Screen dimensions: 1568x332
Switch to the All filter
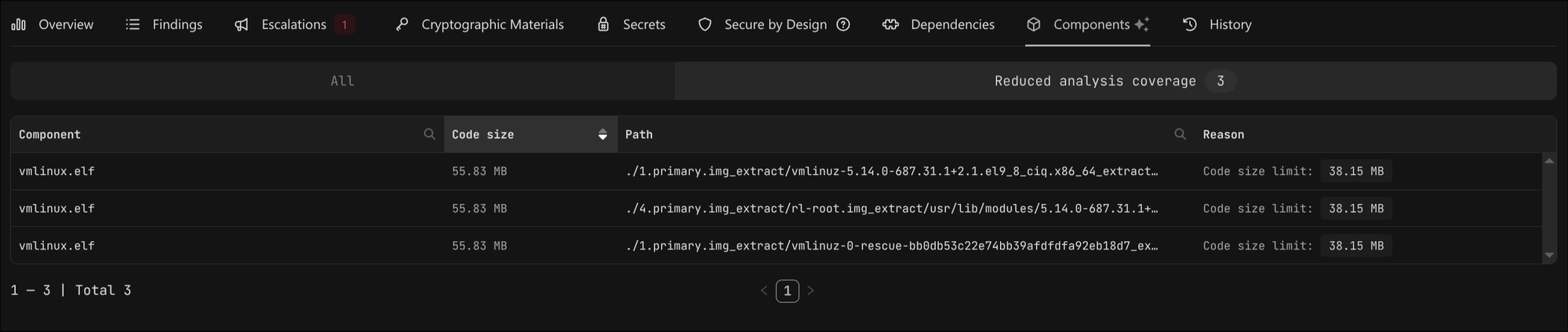pyautogui.click(x=343, y=81)
